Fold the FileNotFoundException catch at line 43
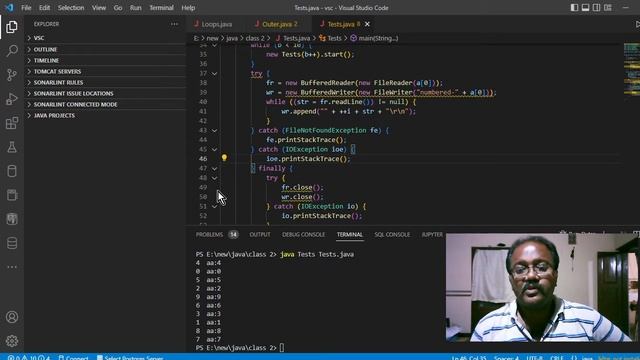Screen dimensions: 640x360 (214, 131)
